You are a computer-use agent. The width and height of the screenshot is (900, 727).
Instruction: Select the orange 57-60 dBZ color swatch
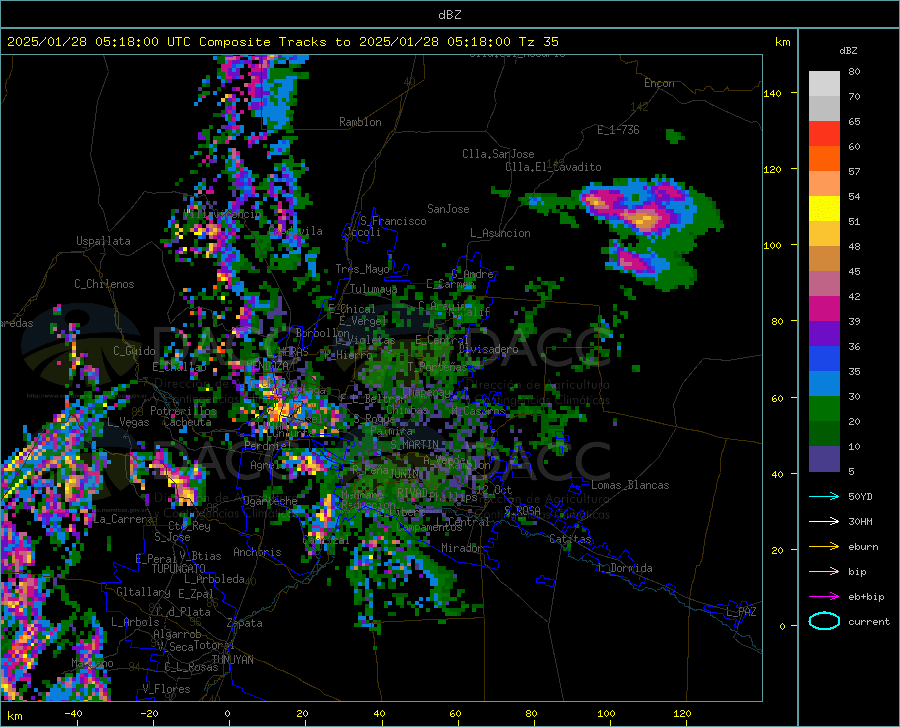pos(824,159)
